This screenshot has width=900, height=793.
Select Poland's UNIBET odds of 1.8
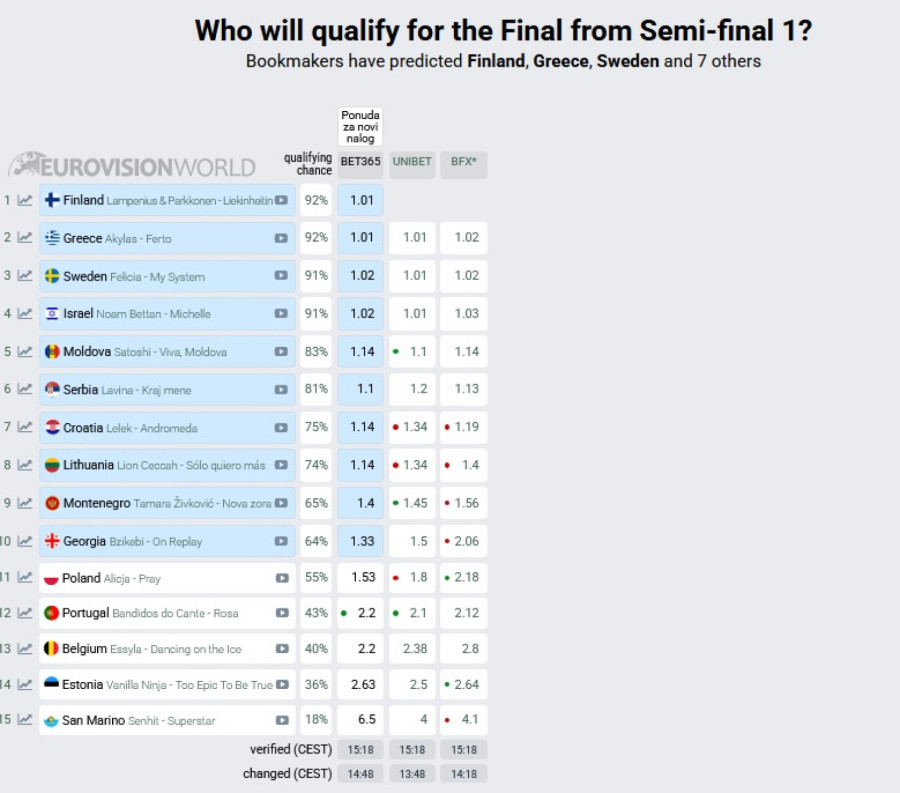click(413, 578)
